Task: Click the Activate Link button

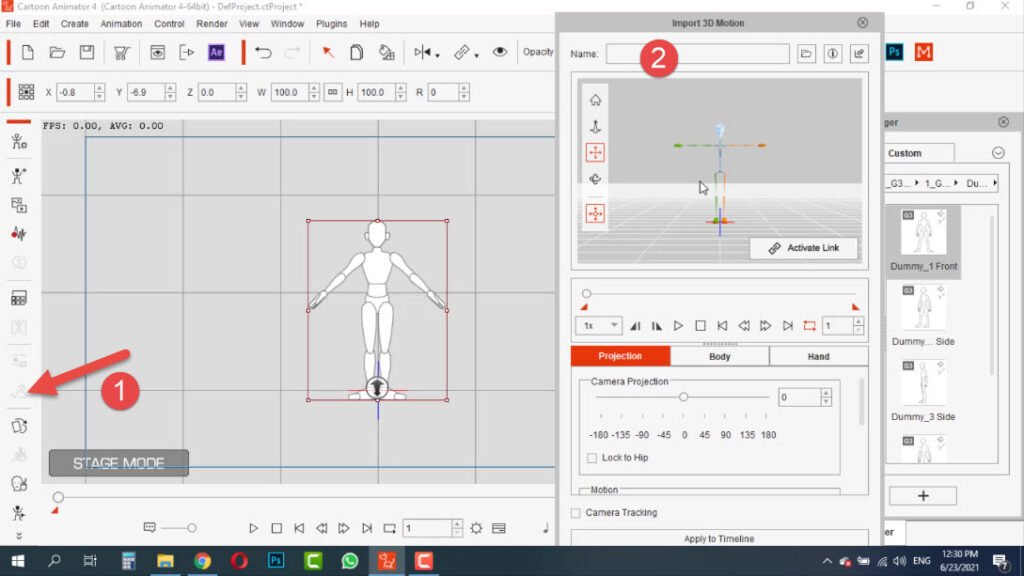Action: pyautogui.click(x=803, y=248)
